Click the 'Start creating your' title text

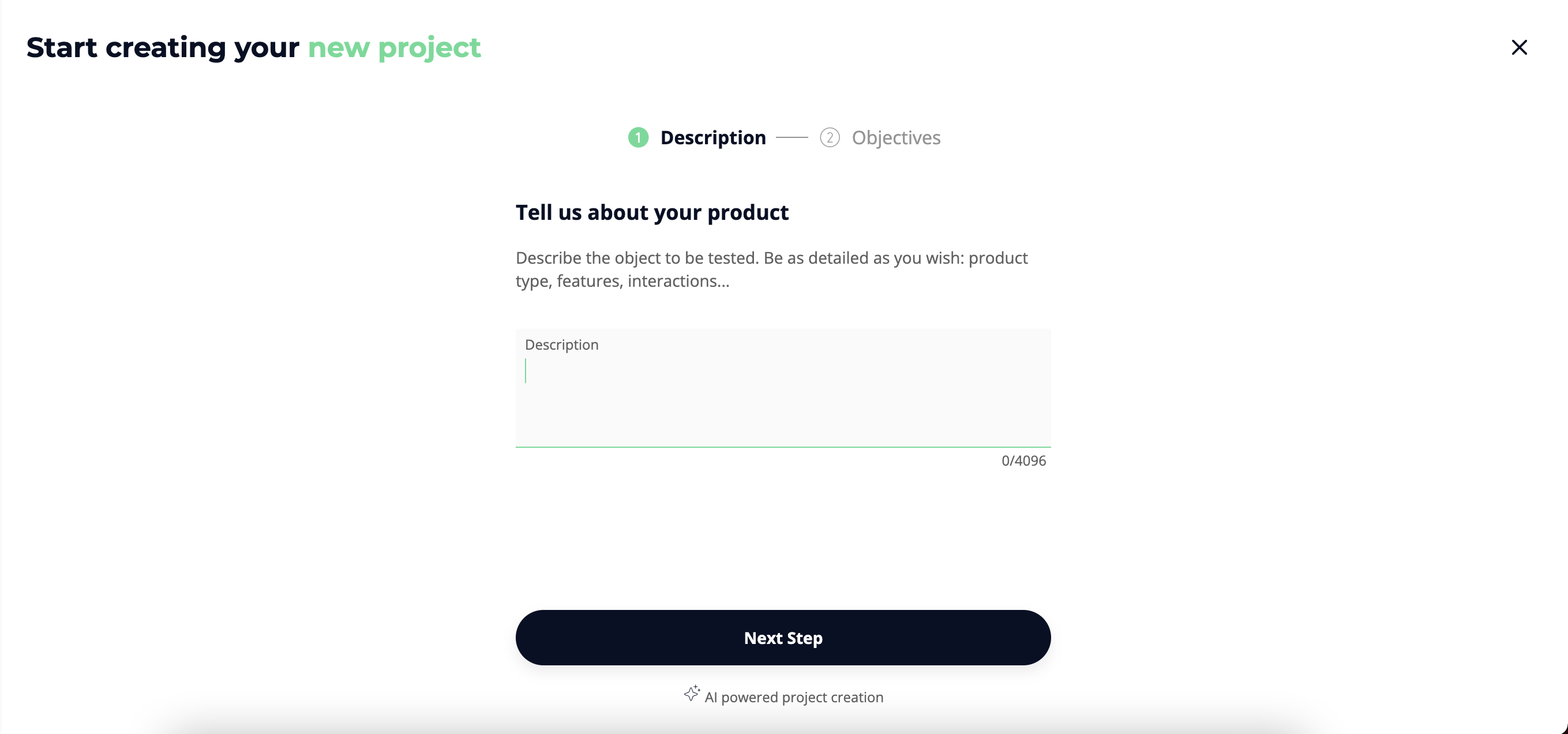(x=163, y=47)
